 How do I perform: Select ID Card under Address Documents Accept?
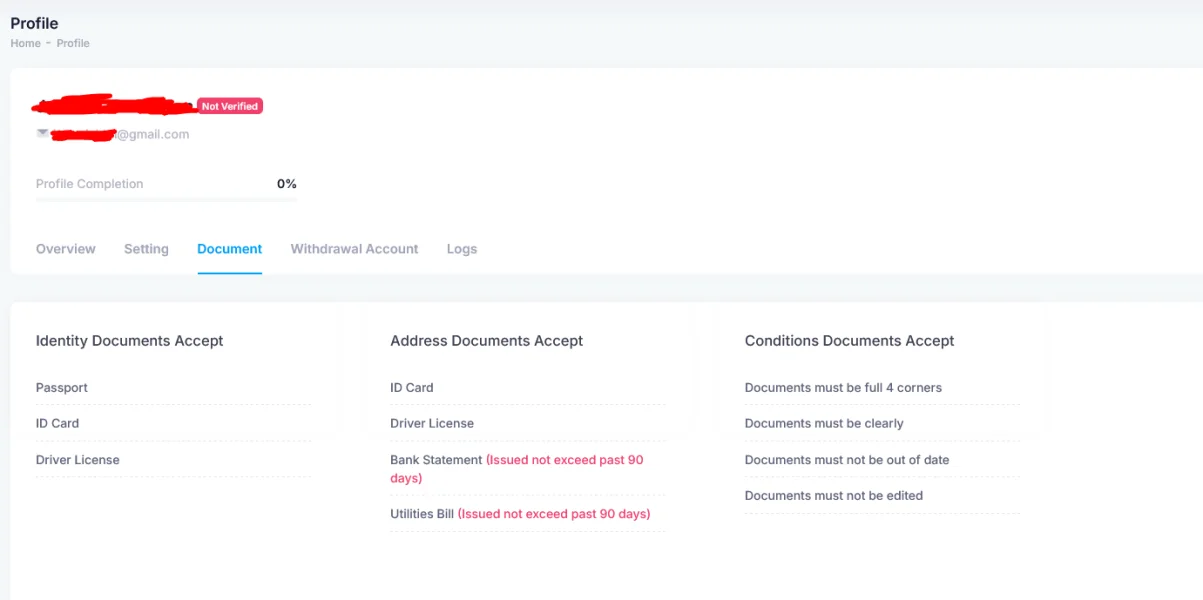[412, 388]
